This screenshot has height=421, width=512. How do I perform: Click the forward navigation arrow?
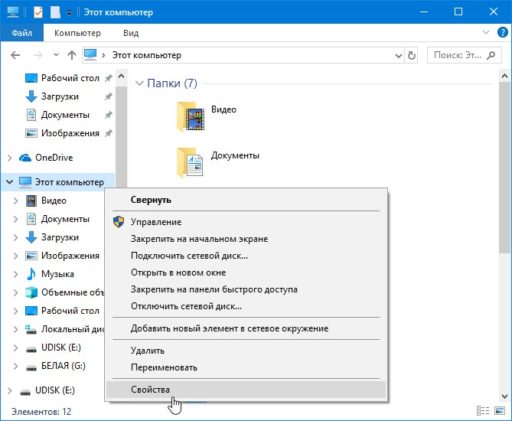pos(38,55)
